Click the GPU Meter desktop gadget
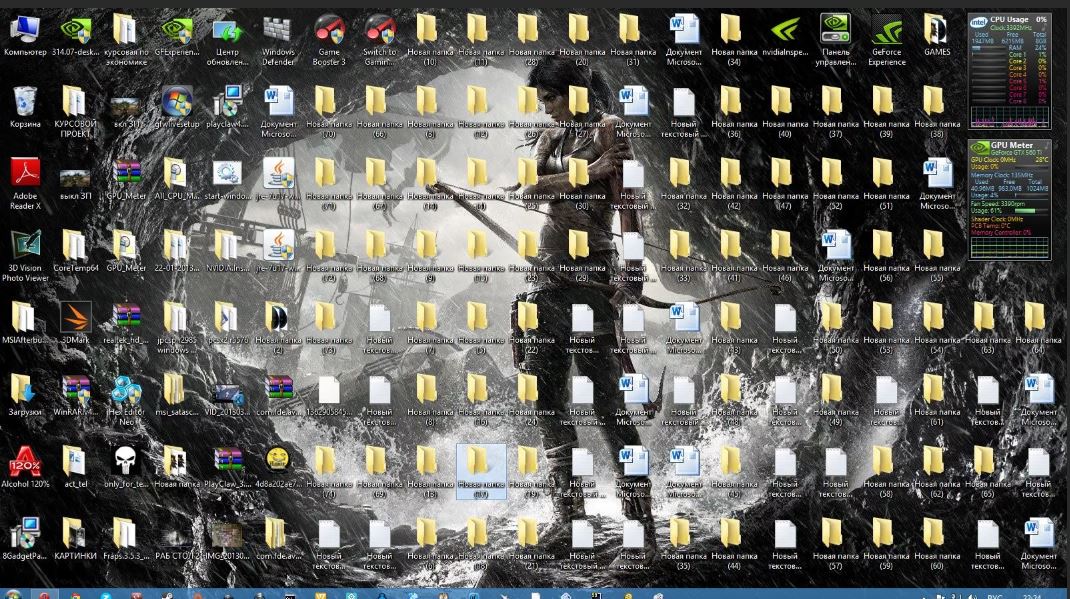The image size is (1070, 599). 1009,199
